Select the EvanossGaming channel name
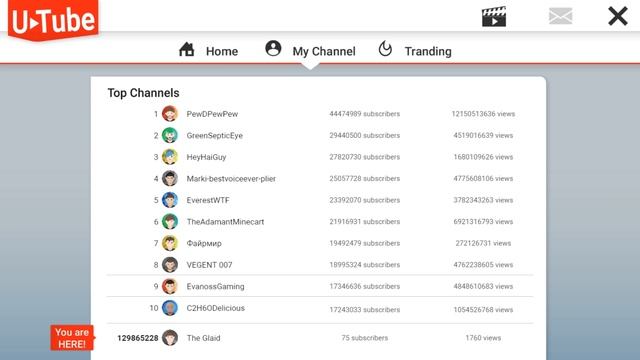Viewport: 640px width, 360px height. (216, 287)
